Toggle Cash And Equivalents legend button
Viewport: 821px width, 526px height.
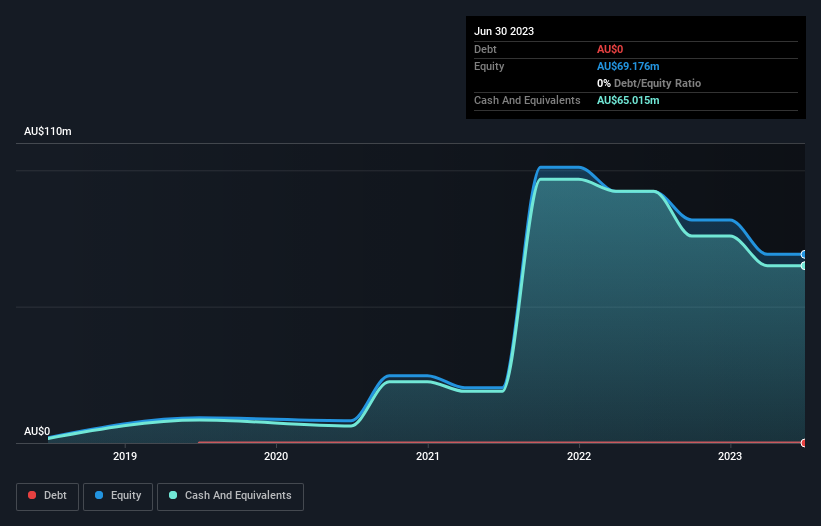click(x=230, y=496)
